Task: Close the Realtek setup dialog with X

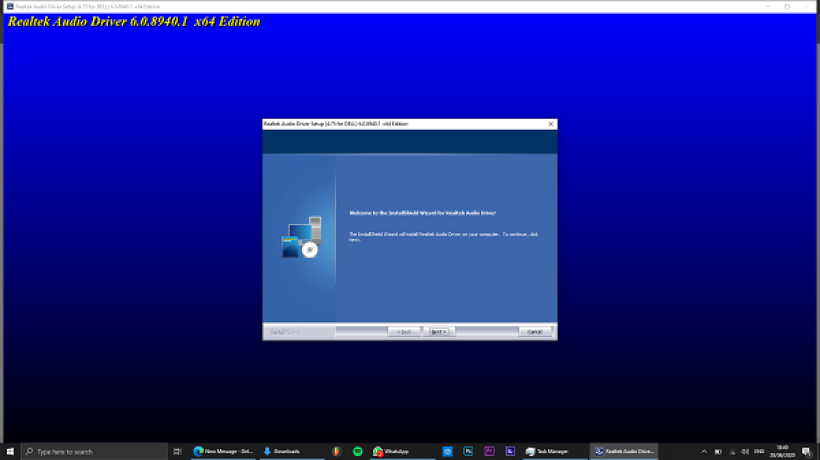Action: click(x=551, y=124)
